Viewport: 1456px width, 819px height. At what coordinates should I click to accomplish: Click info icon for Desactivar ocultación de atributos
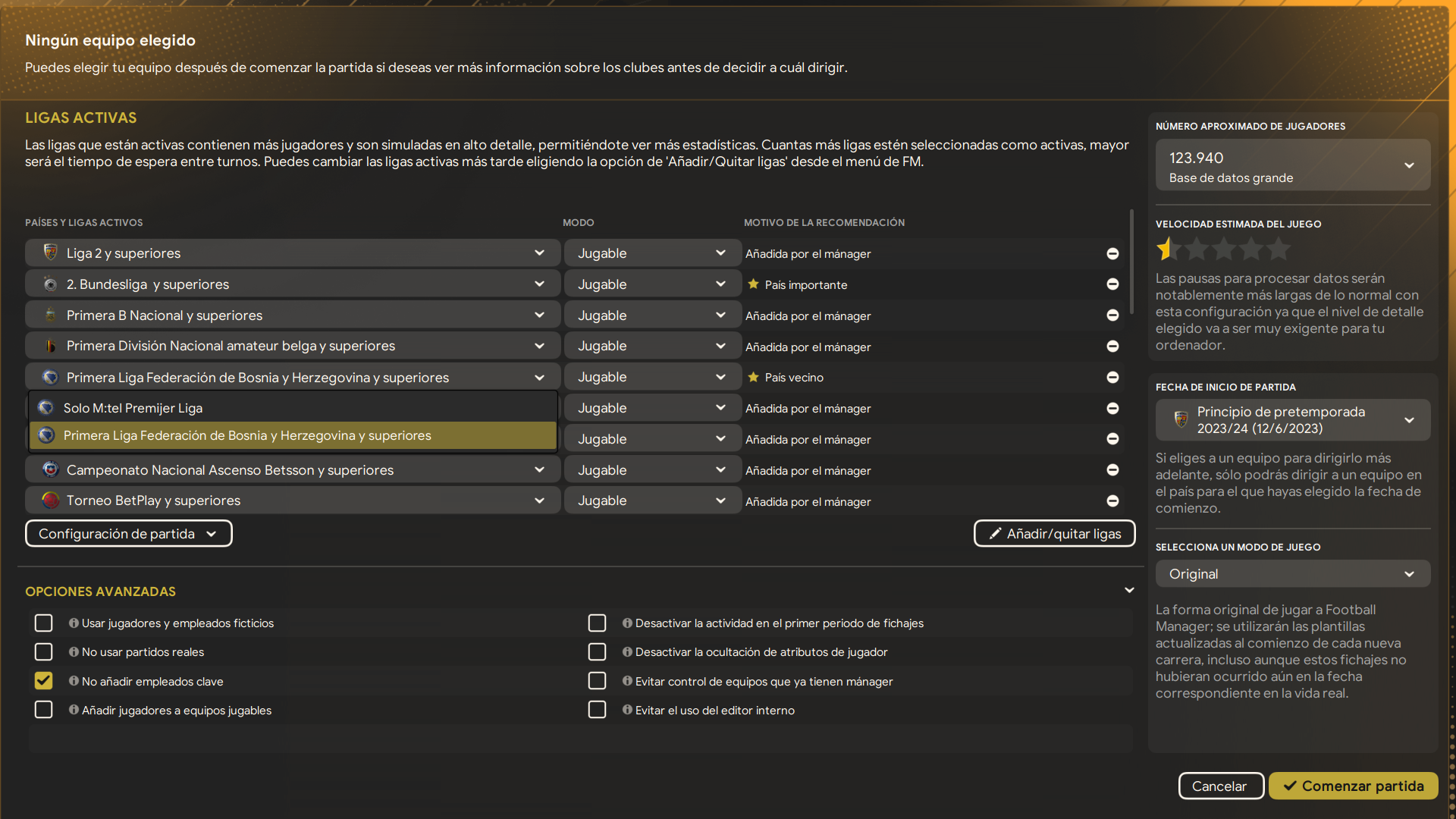click(627, 651)
